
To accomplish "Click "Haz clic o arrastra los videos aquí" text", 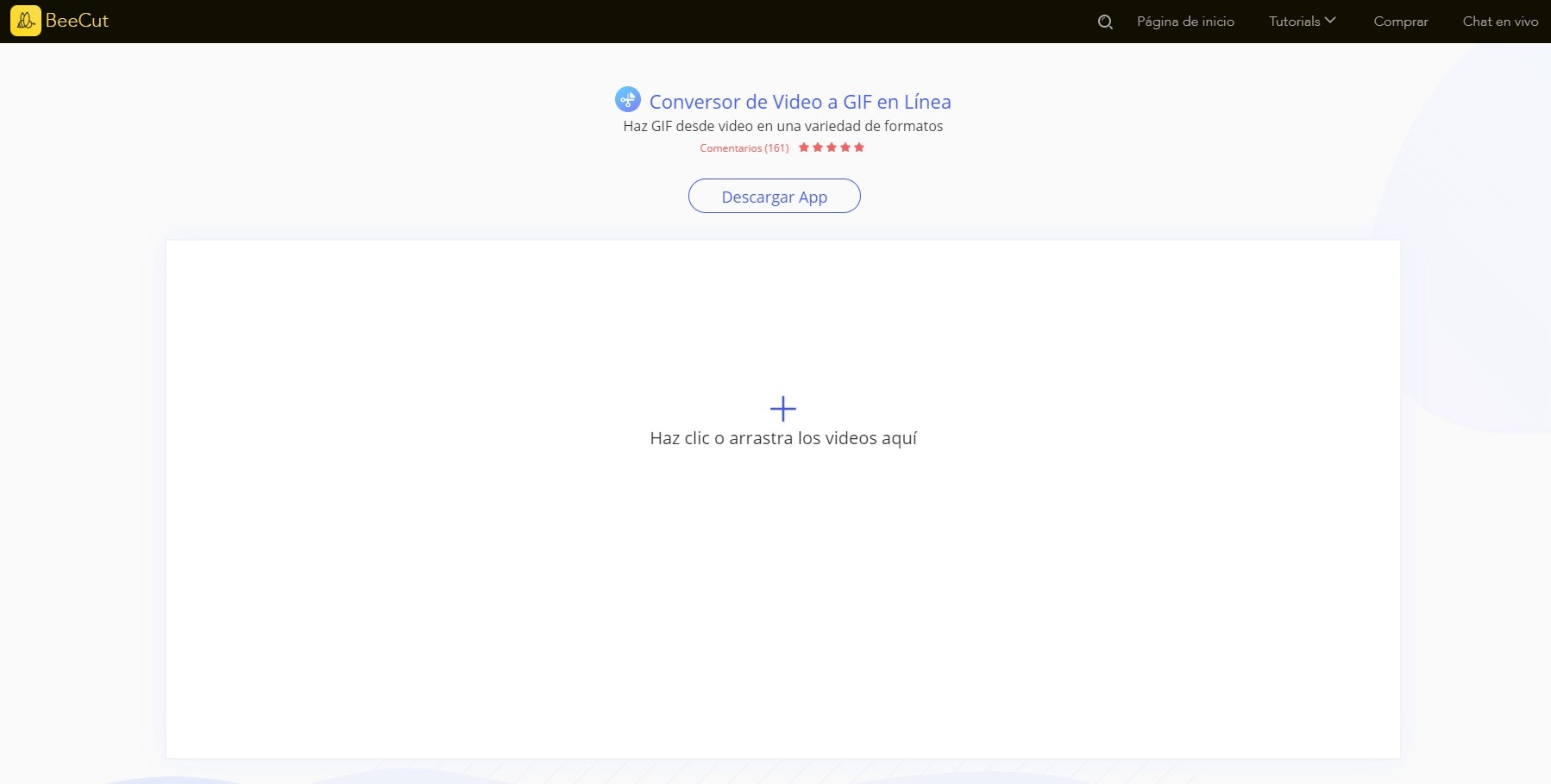I will pos(783,438).
